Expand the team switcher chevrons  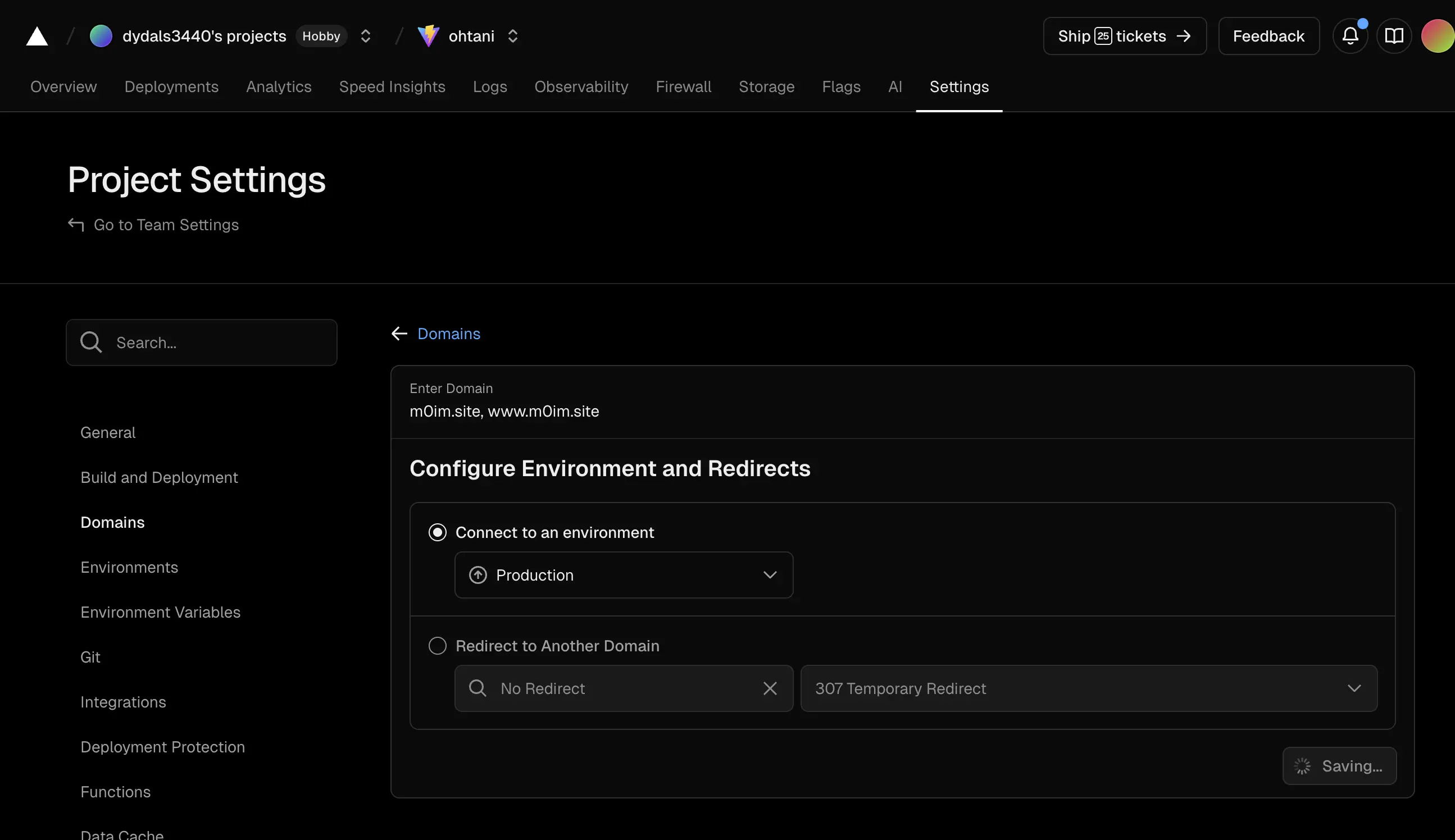pyautogui.click(x=365, y=36)
